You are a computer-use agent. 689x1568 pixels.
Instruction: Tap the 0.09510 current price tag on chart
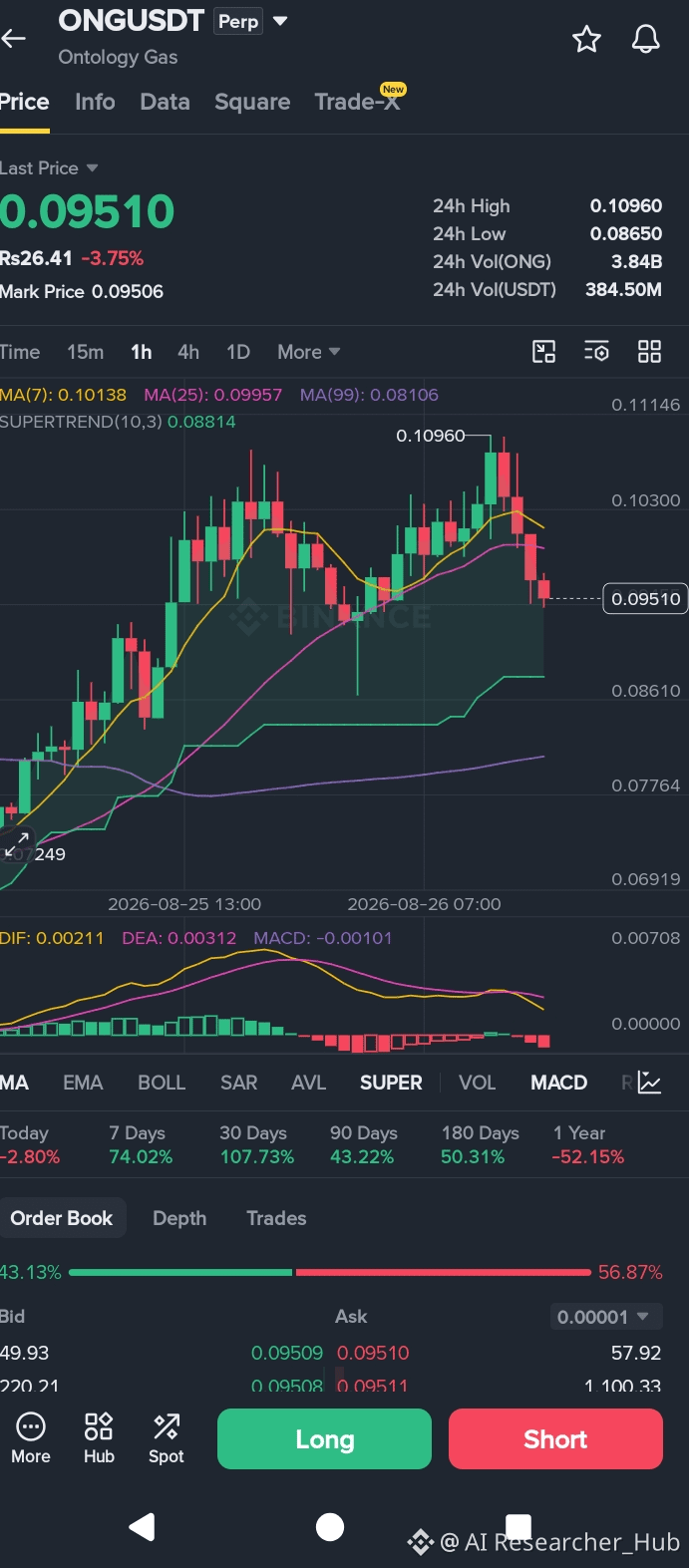click(645, 599)
